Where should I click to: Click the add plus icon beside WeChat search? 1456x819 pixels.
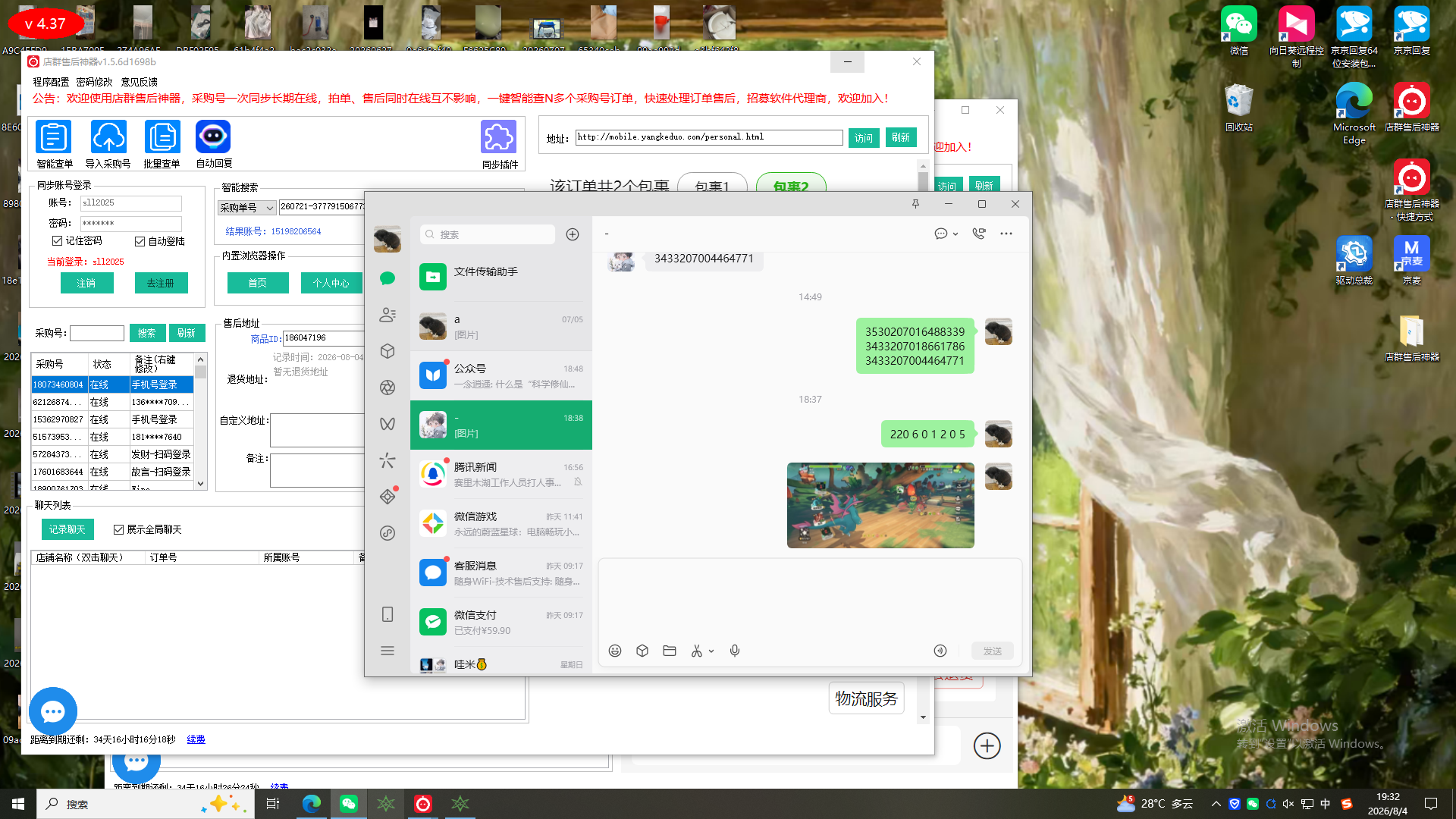pyautogui.click(x=573, y=234)
